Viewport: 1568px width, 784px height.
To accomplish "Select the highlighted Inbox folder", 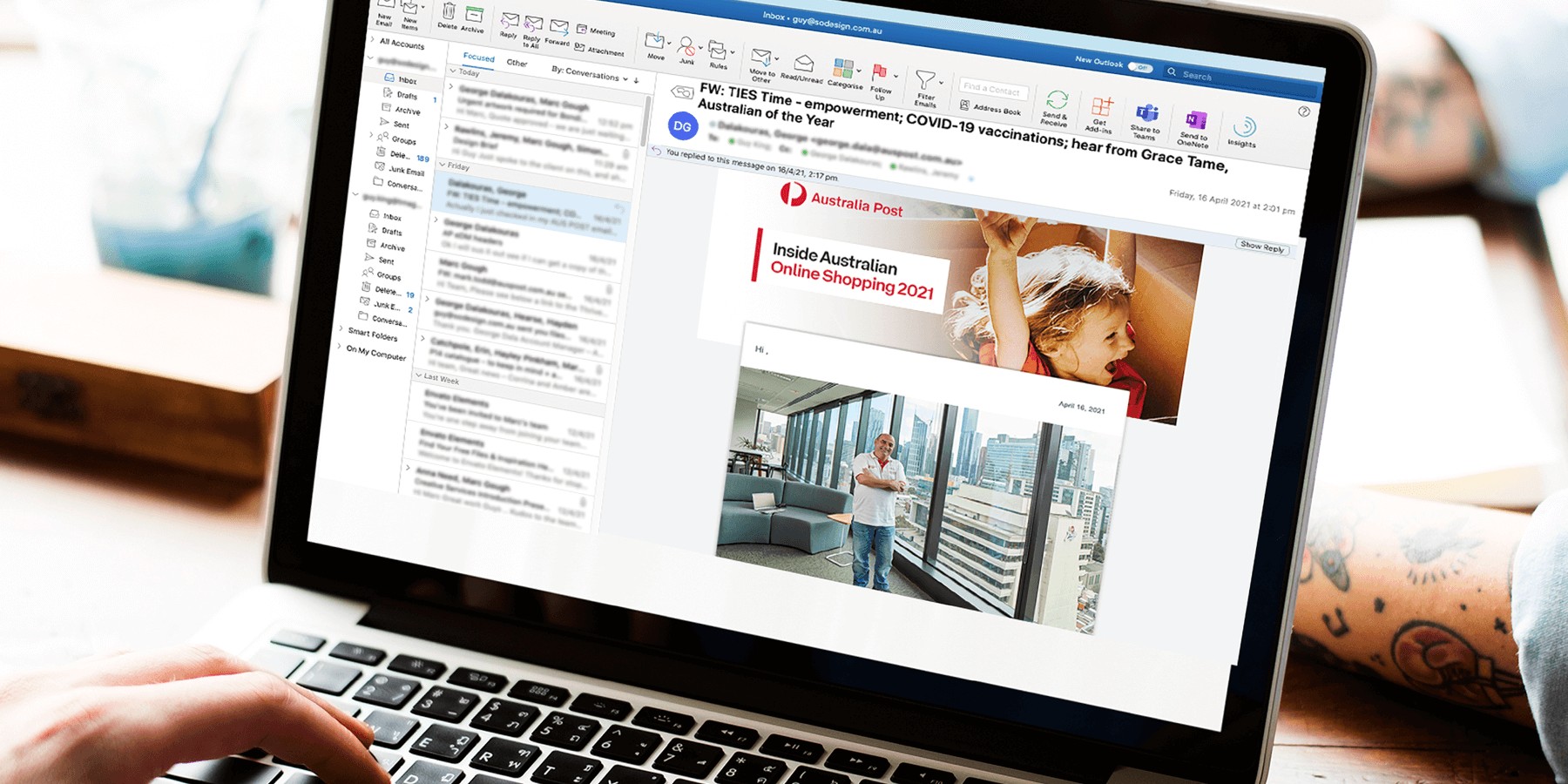I will [x=402, y=79].
